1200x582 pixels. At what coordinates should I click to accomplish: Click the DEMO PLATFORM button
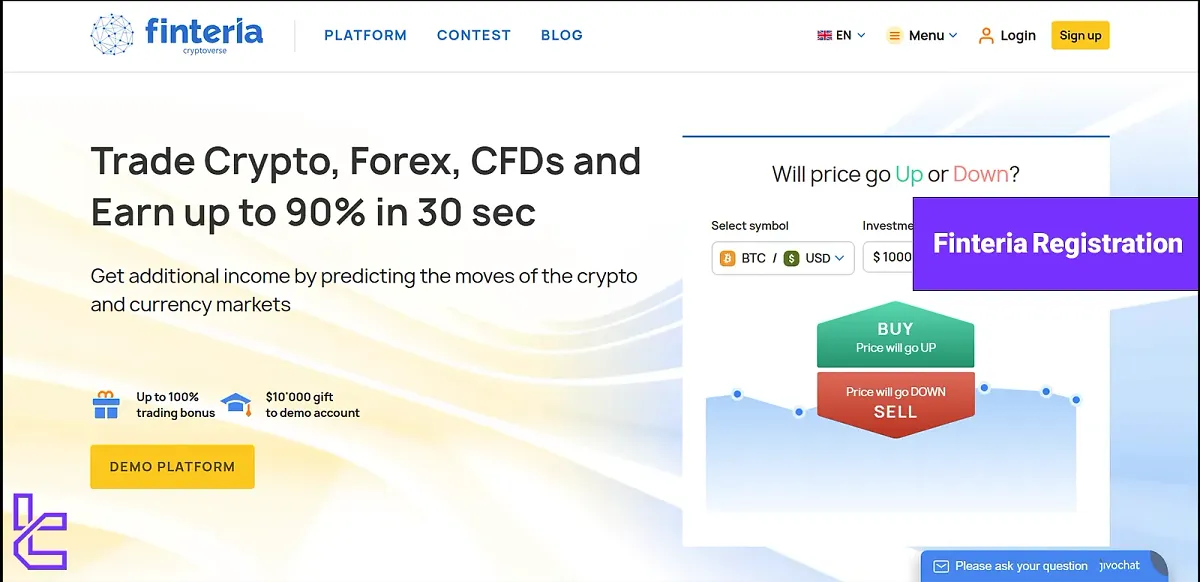pyautogui.click(x=172, y=466)
